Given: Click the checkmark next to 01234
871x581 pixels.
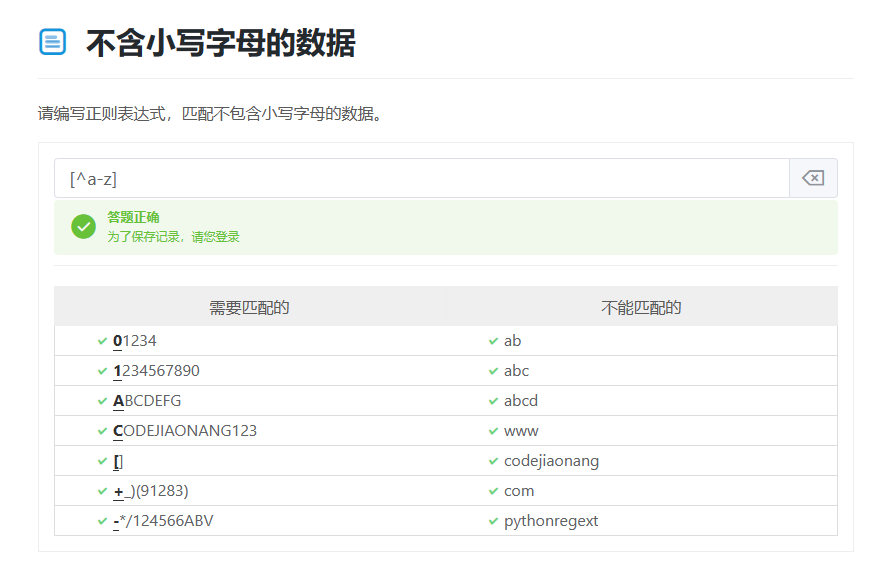Looking at the screenshot, I should pyautogui.click(x=102, y=341).
